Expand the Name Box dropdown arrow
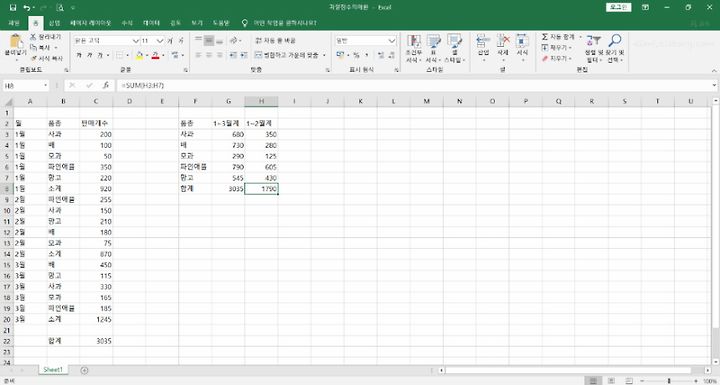 pyautogui.click(x=45, y=85)
